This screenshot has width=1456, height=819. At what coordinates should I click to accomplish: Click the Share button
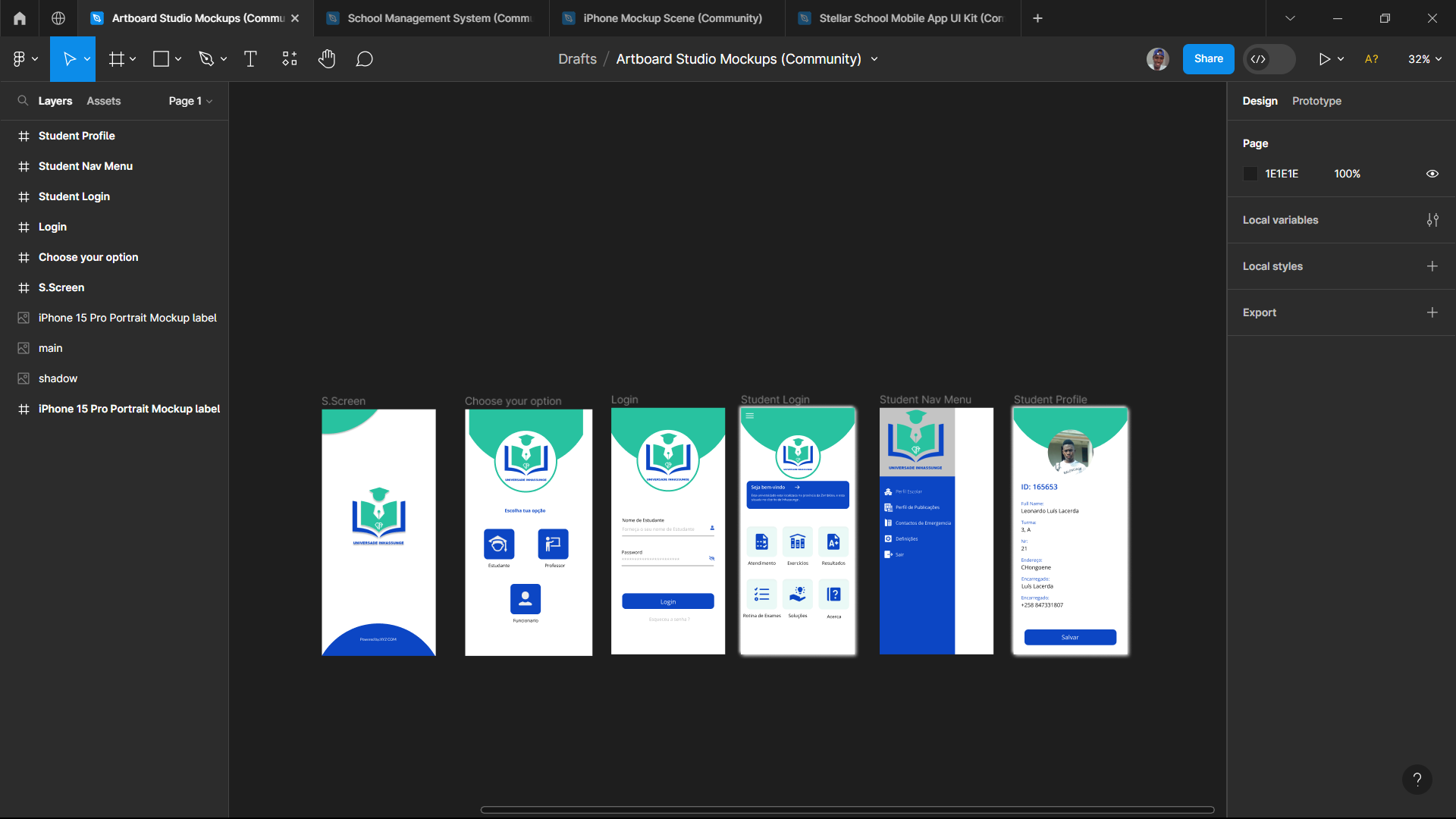click(x=1208, y=59)
